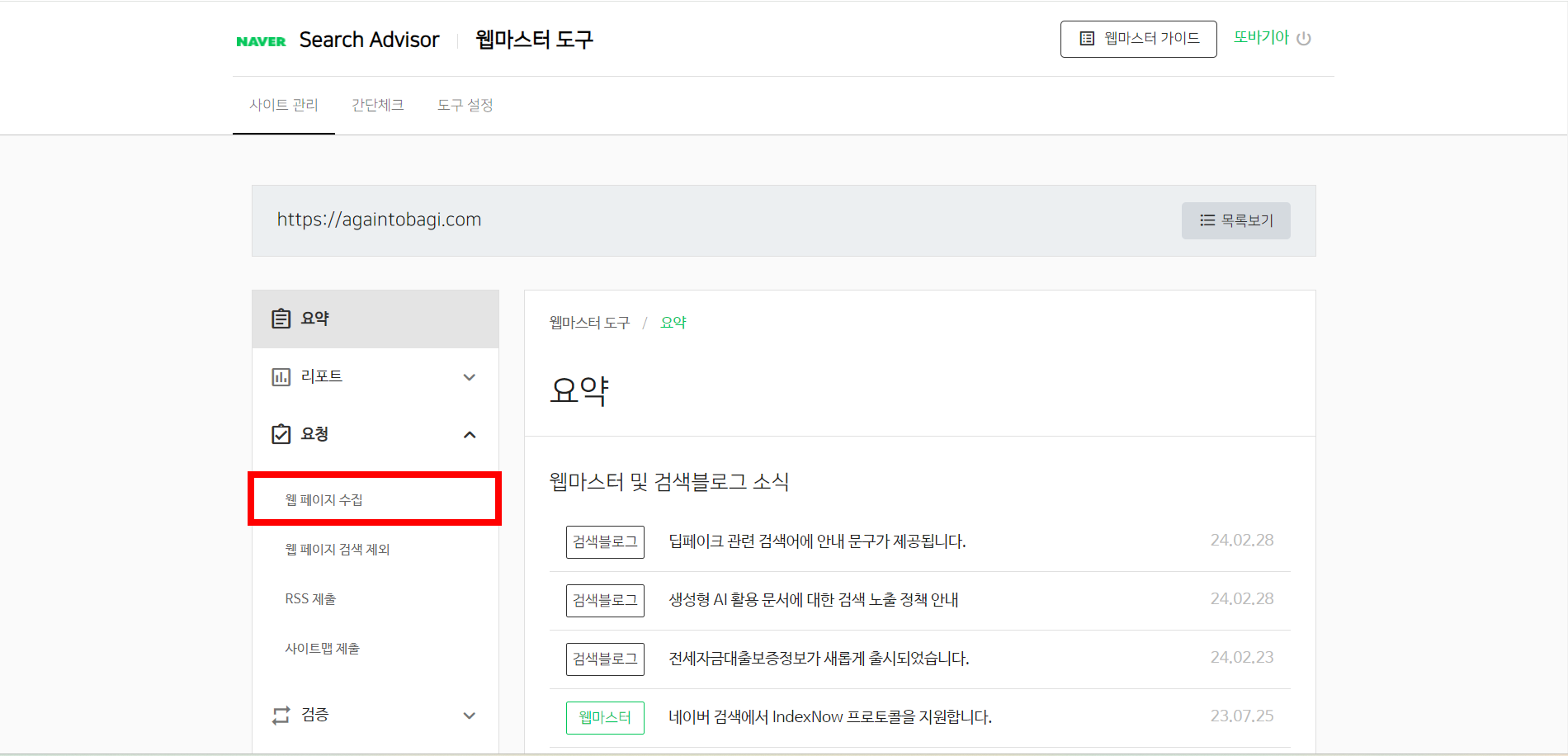Click the https://againtobagi.com site address field

(x=379, y=220)
